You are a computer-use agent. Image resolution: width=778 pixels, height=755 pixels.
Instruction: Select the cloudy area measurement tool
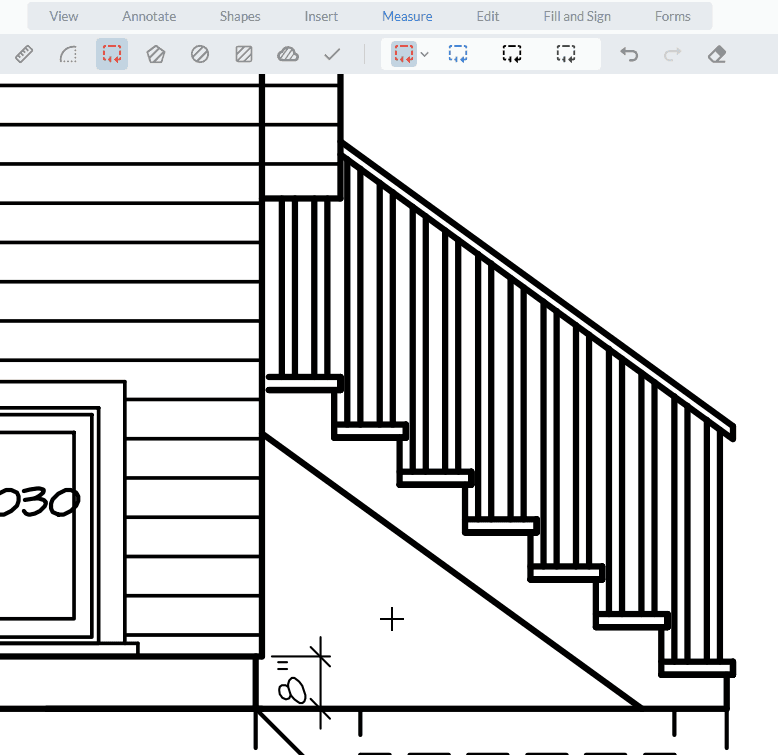tap(288, 54)
